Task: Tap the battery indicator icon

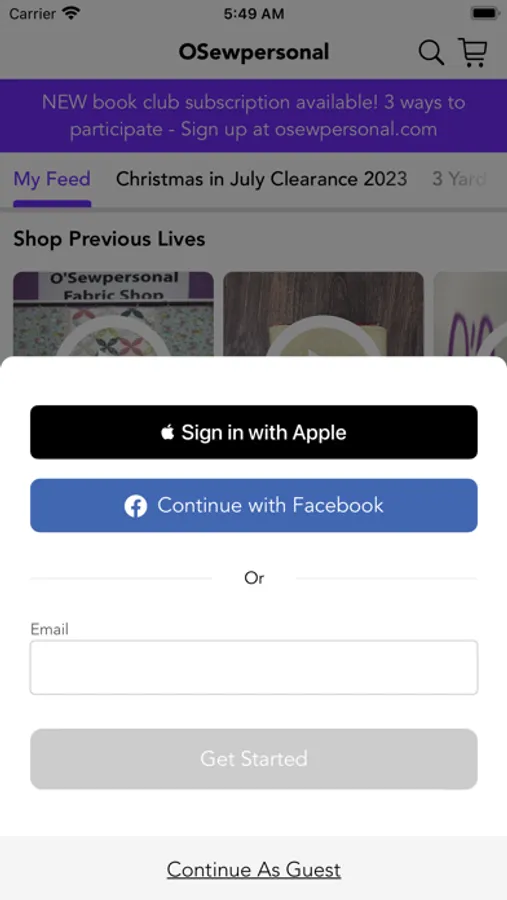Action: (484, 13)
